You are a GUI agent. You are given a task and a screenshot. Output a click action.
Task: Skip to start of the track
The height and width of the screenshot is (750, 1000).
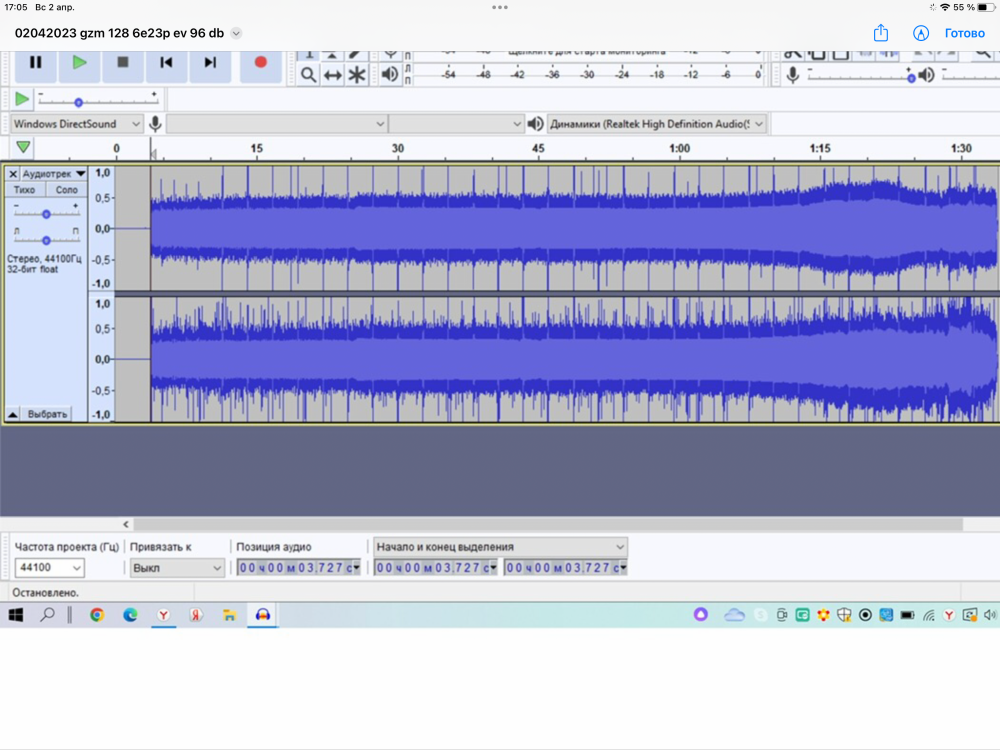[x=166, y=62]
